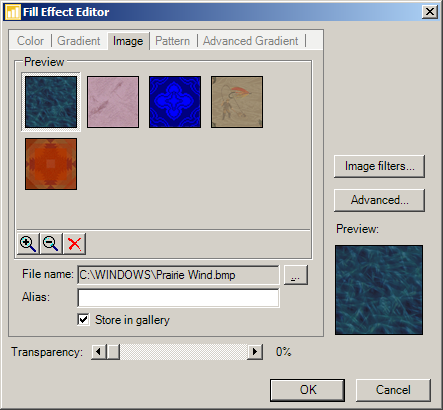443x410 pixels.
Task: Switch to the Color tab
Action: pos(30,41)
